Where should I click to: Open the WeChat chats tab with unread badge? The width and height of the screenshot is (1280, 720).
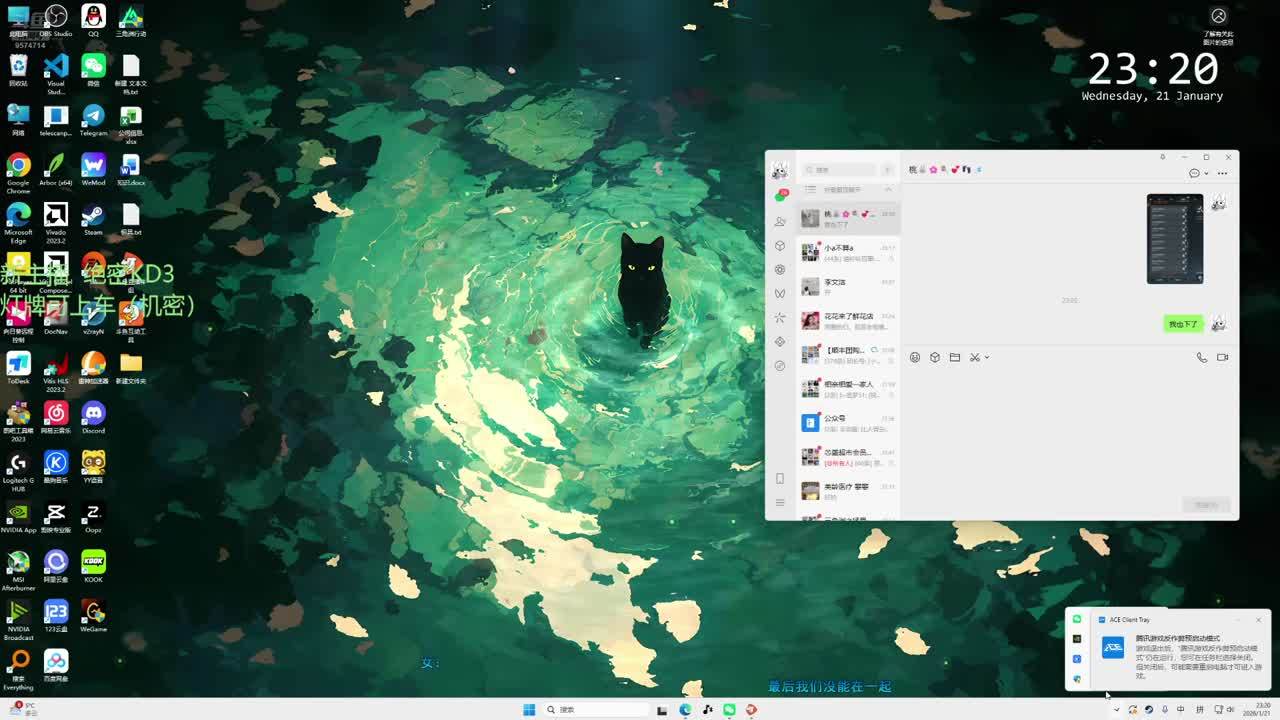coord(780,197)
